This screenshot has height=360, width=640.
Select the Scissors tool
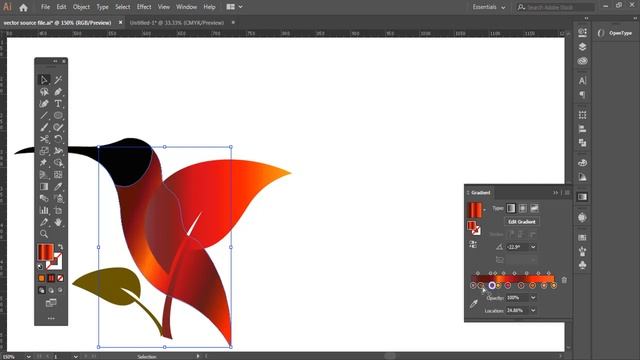[x=44, y=139]
